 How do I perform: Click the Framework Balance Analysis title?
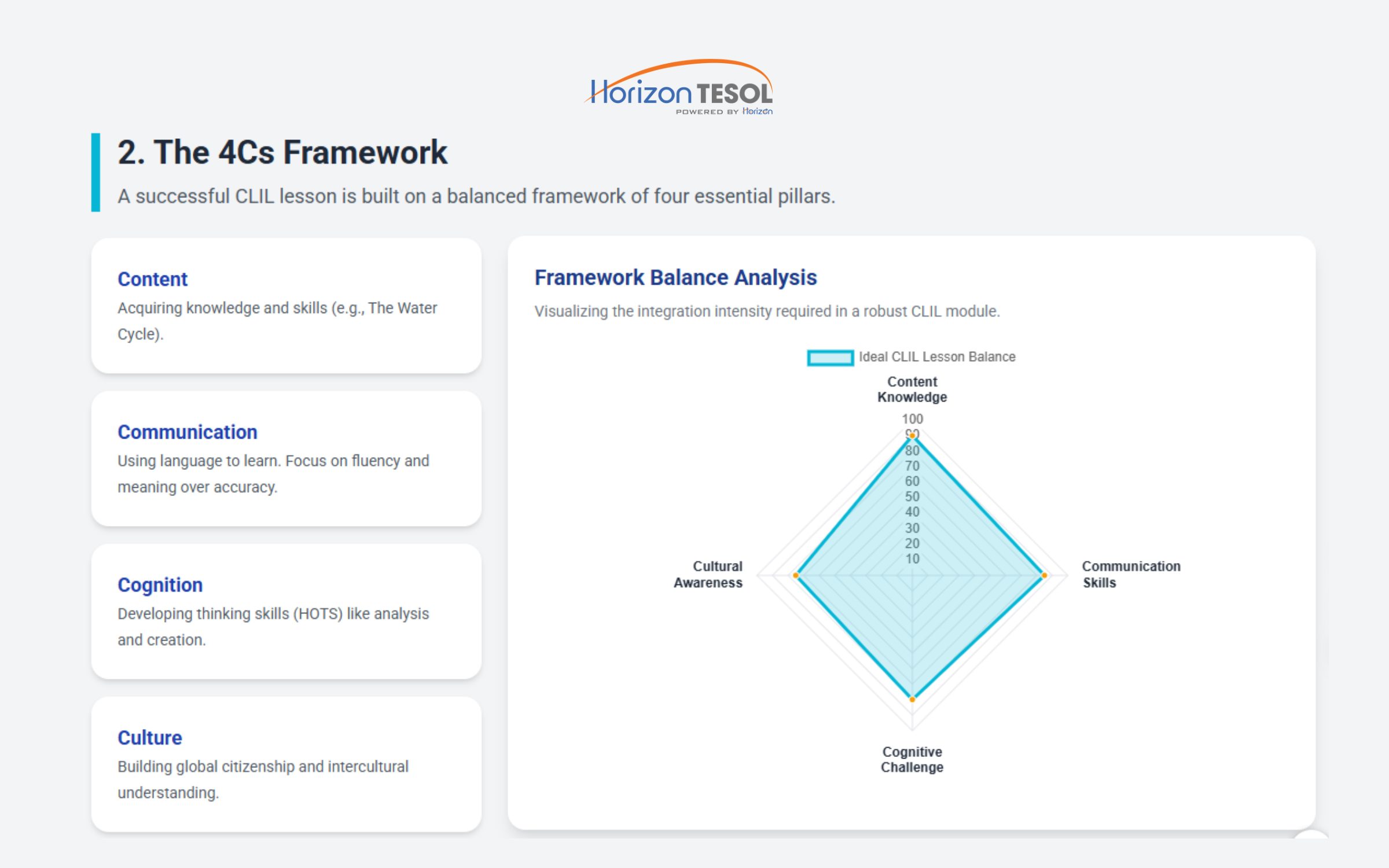675,278
